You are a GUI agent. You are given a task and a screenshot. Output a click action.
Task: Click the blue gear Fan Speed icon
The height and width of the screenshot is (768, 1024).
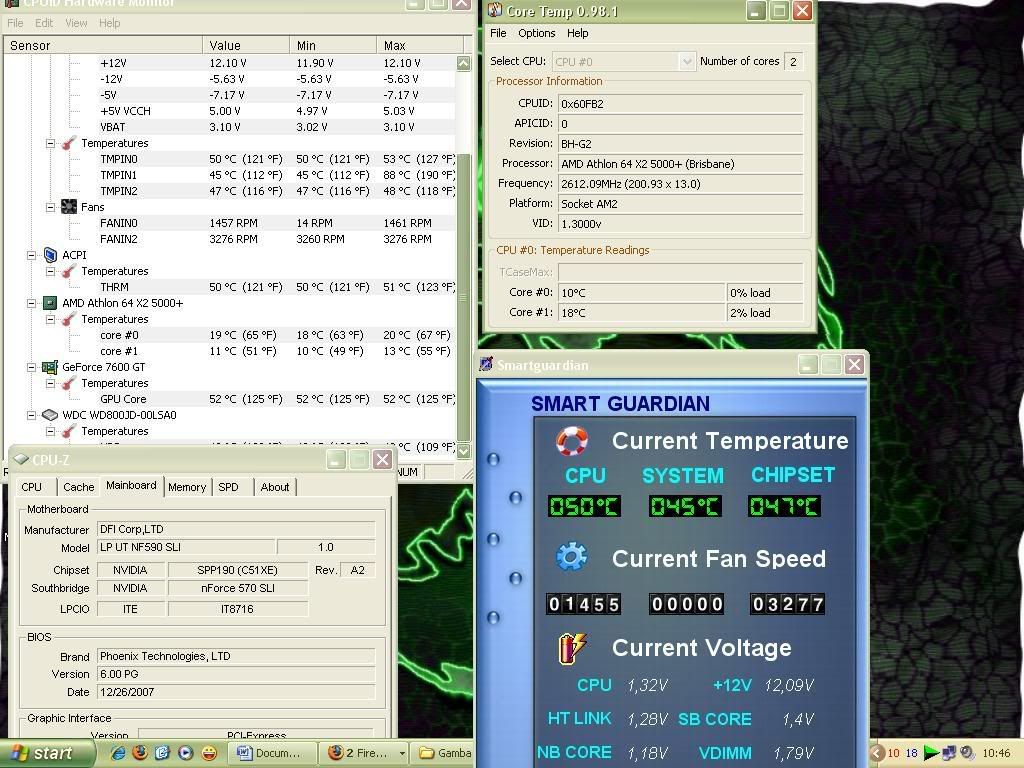(571, 558)
